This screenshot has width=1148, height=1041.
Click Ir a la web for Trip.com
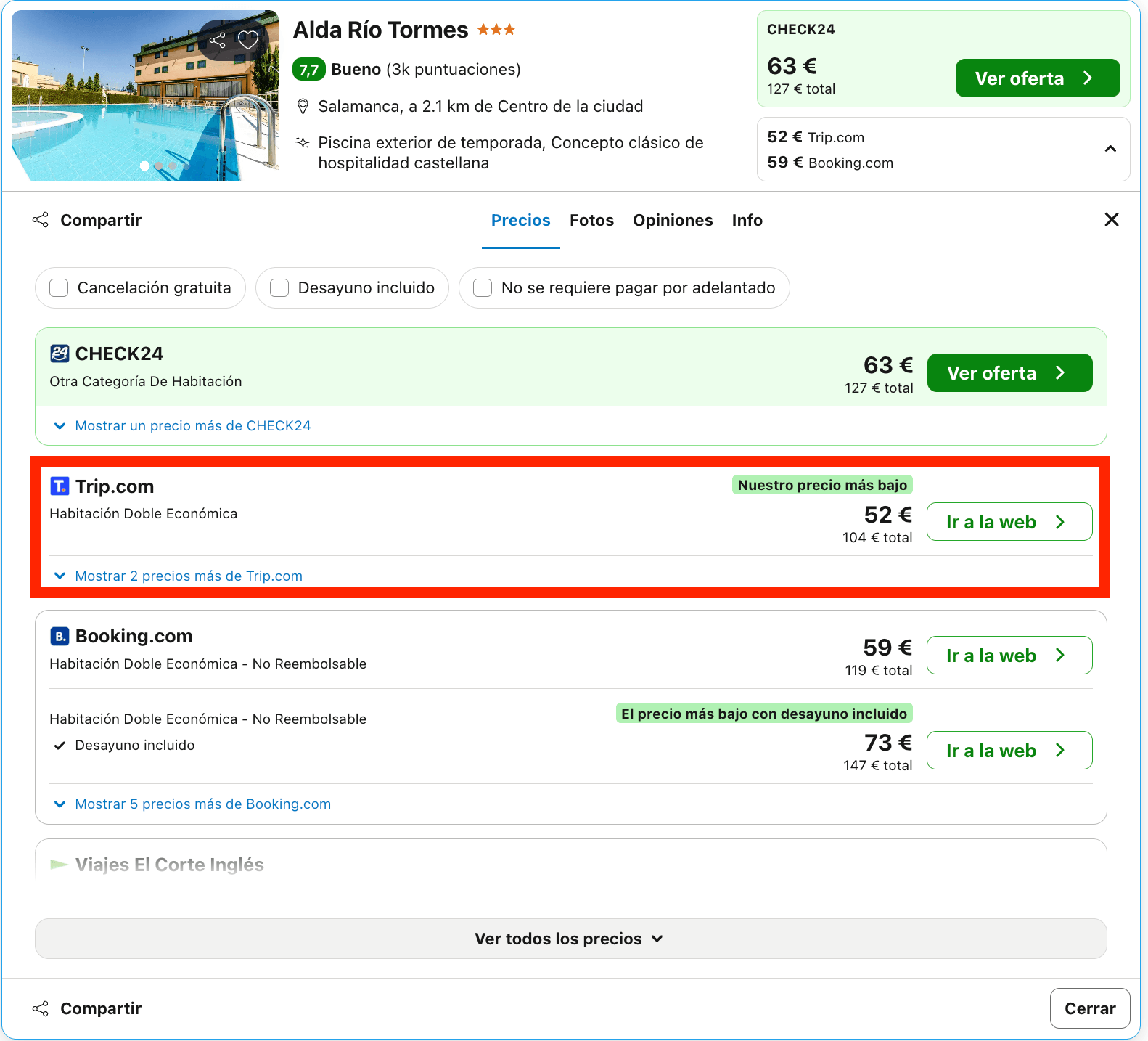(1009, 522)
